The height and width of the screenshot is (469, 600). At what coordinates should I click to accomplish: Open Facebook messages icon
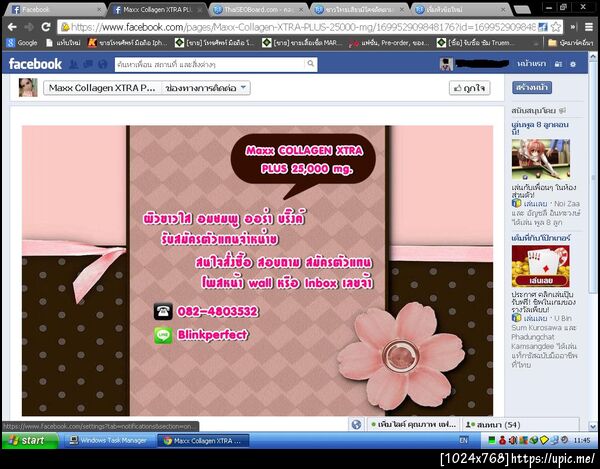coord(88,64)
